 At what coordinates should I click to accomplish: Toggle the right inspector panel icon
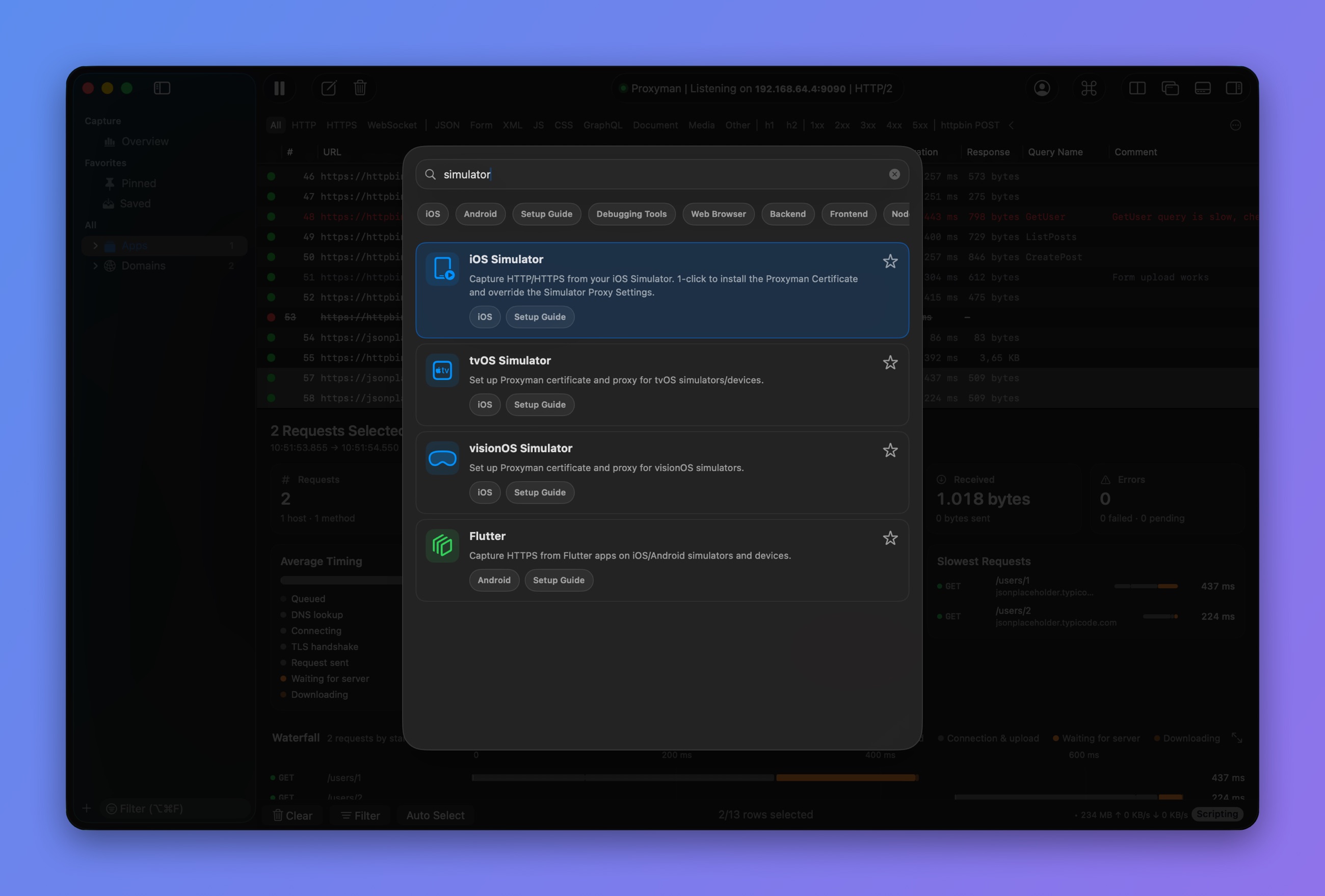[1234, 88]
